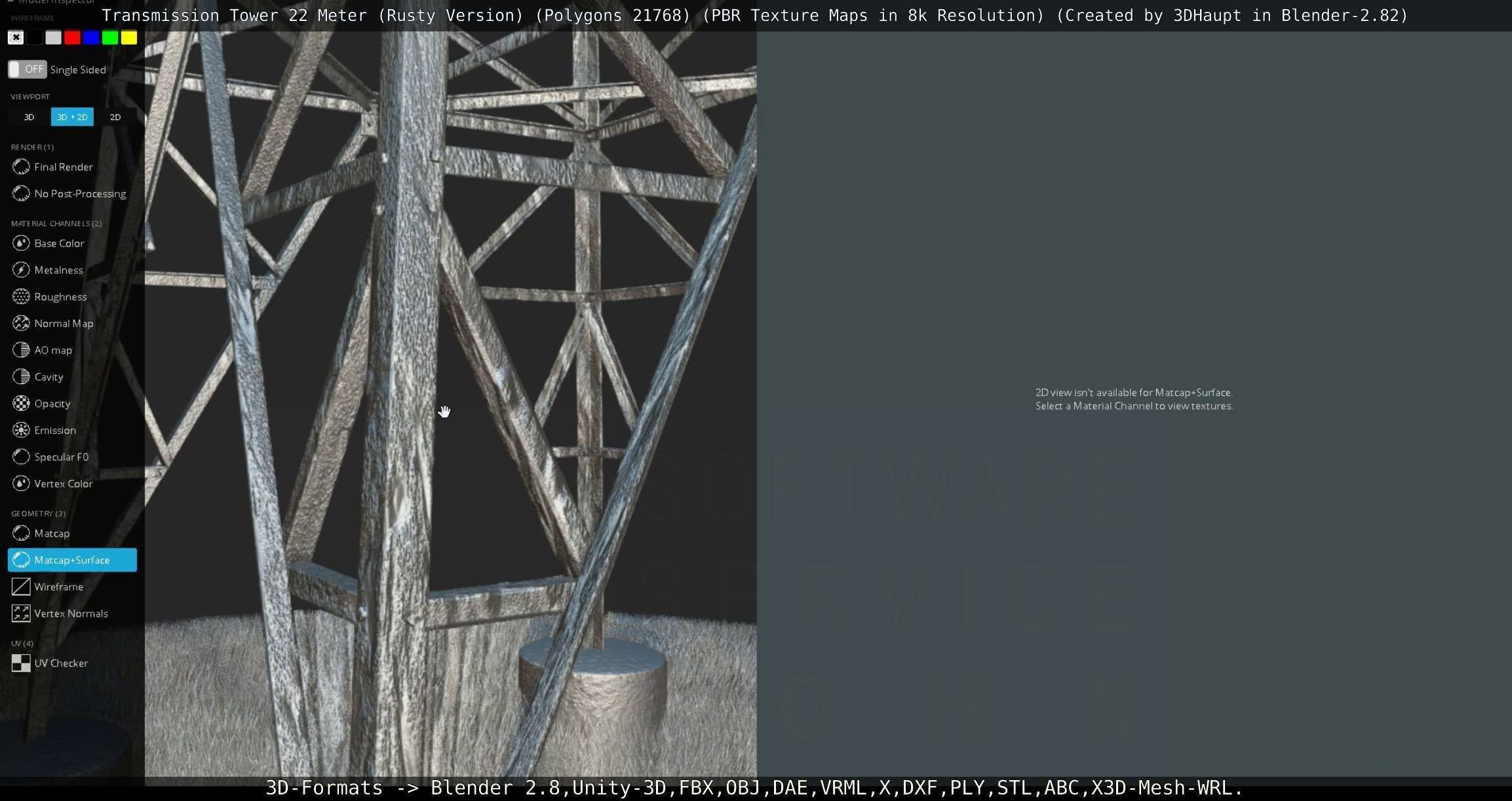Click the UV (4) section heading
The width and height of the screenshot is (1512, 801).
(x=22, y=643)
